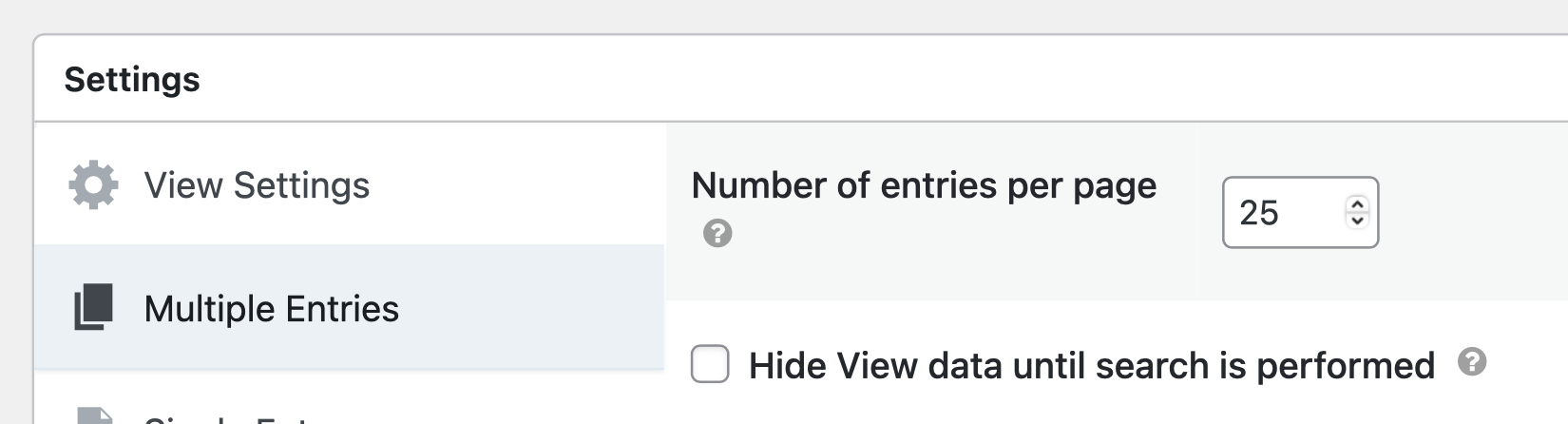Enable Hide View data until search checkbox
Viewport: 1568px width, 424px height.
pyautogui.click(x=710, y=364)
